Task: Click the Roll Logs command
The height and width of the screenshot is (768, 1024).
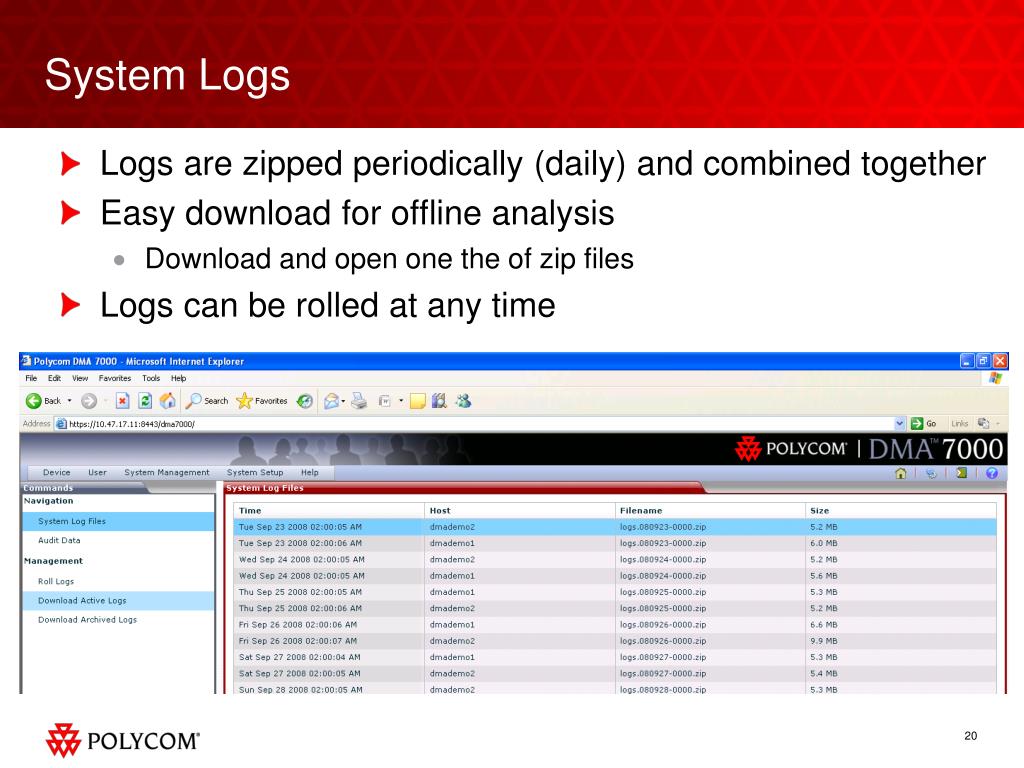Action: point(56,581)
